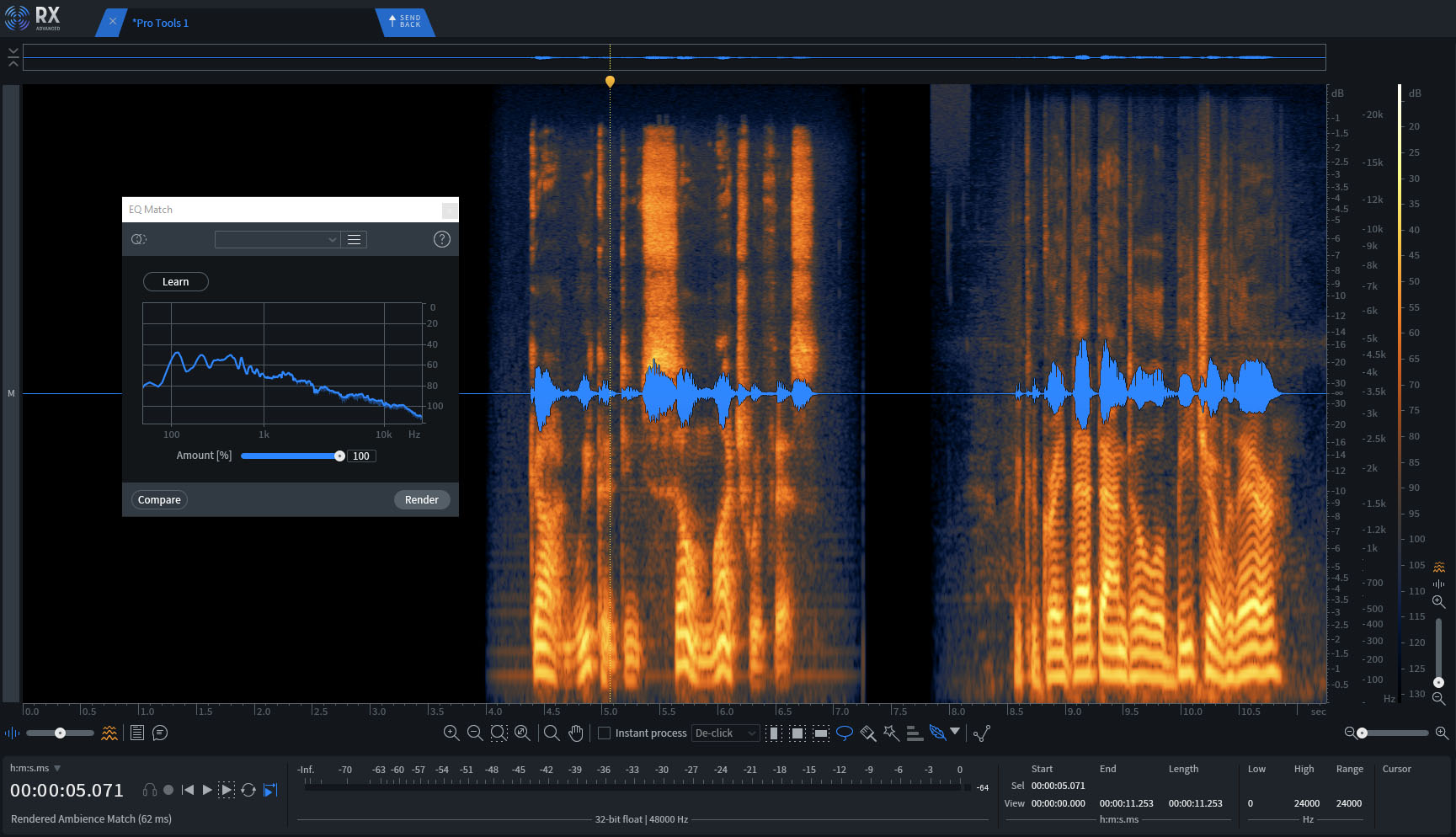Viewport: 1456px width, 837px height.
Task: Click the horizontal zoom slider handle
Action: tap(1362, 733)
